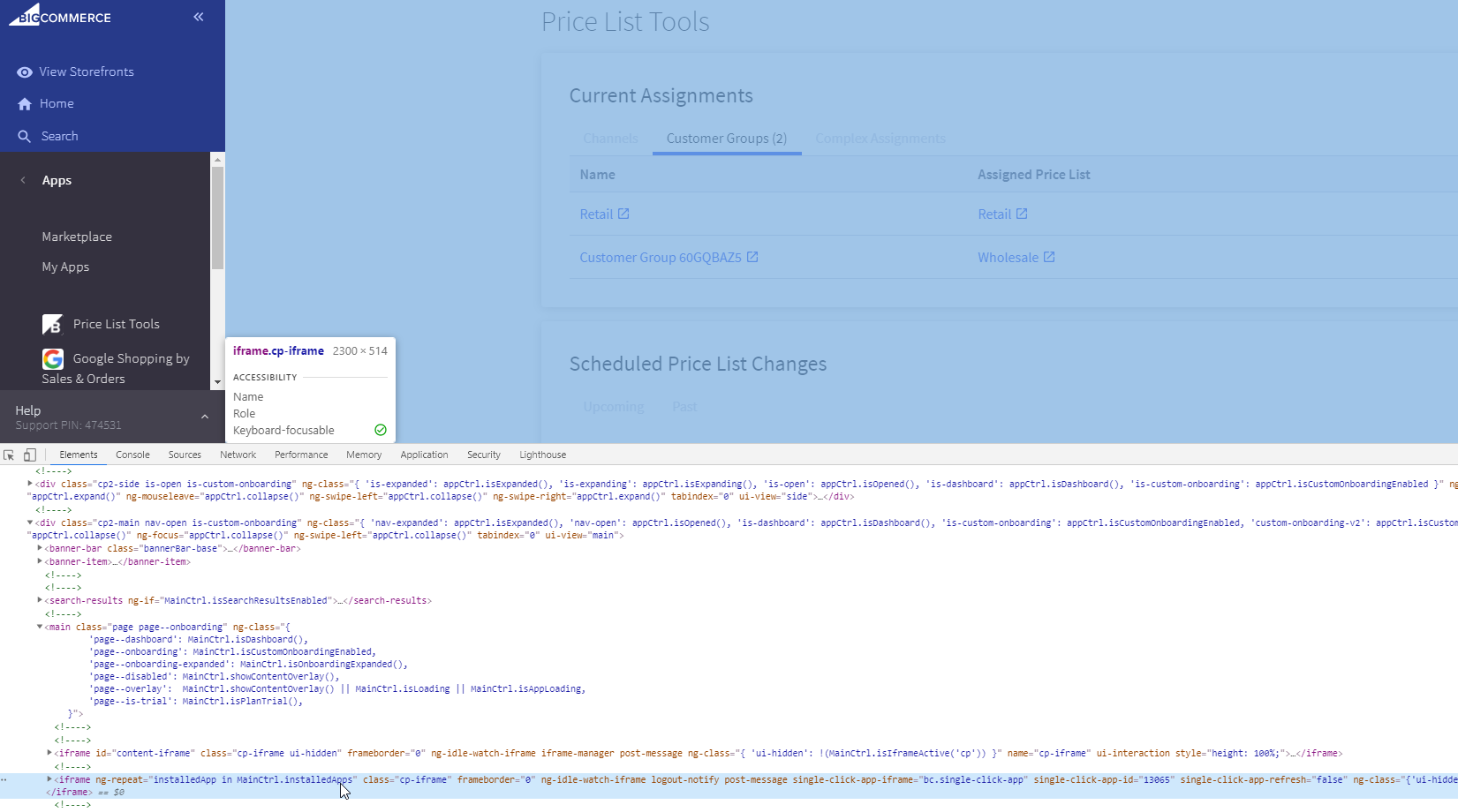This screenshot has height=812, width=1458.
Task: Toggle the DevTools device toolbar icon
Action: click(30, 455)
